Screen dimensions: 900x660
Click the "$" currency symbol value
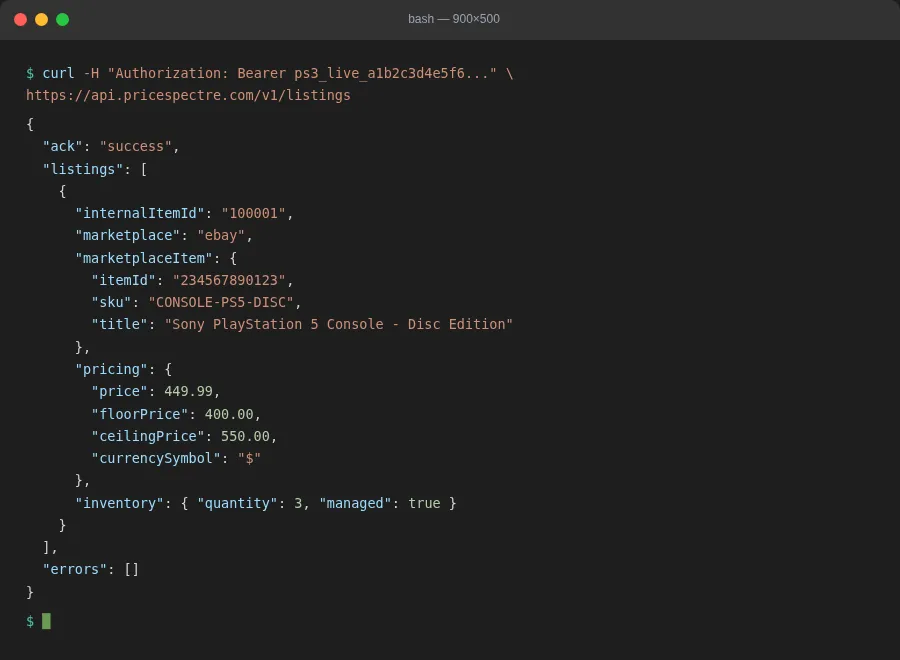click(x=249, y=459)
